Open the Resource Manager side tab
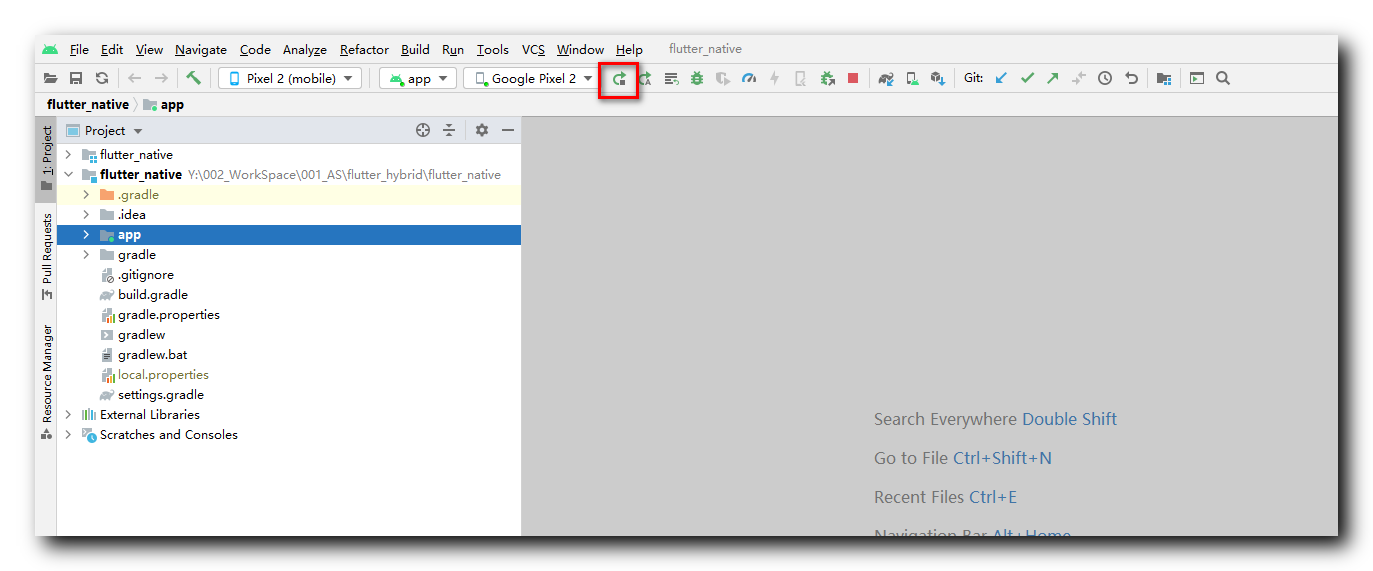This screenshot has height=571, width=1373. (x=46, y=382)
